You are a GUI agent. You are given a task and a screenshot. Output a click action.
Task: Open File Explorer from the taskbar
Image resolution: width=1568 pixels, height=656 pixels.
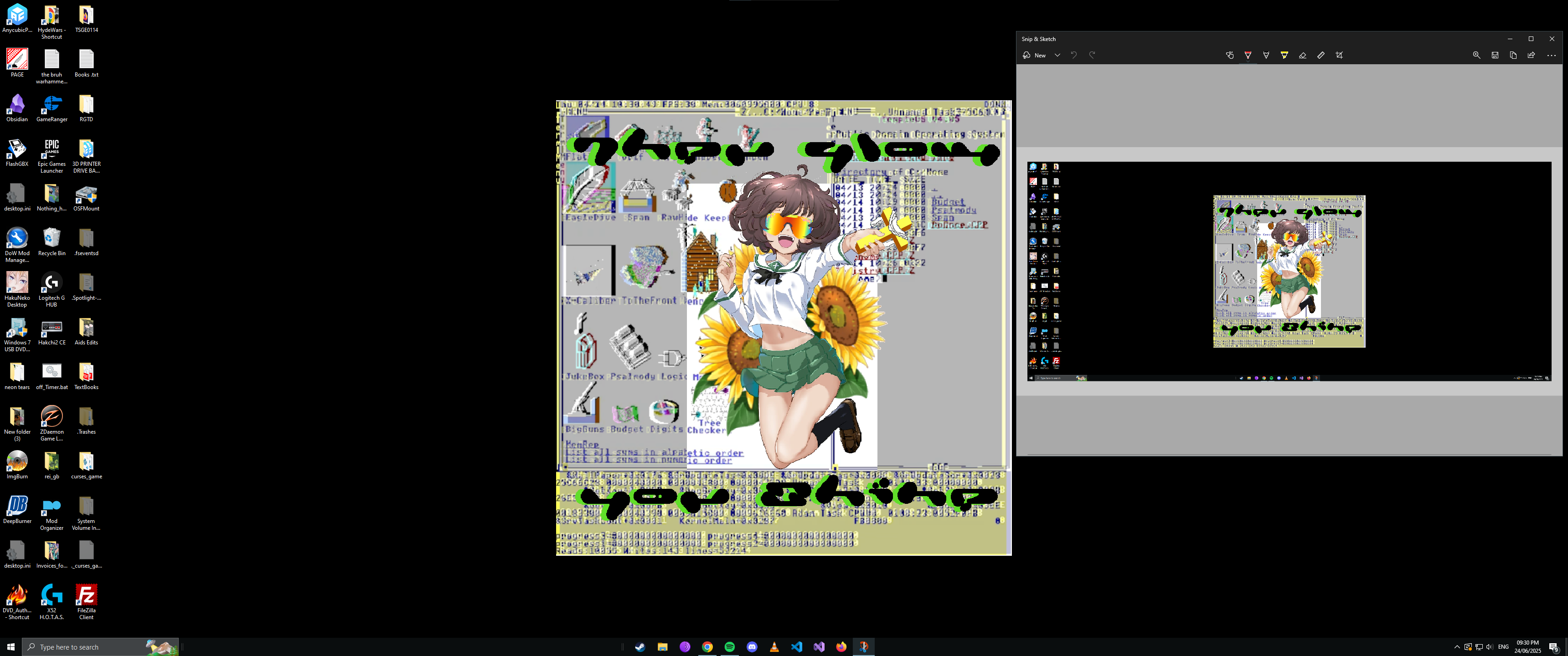click(x=662, y=647)
